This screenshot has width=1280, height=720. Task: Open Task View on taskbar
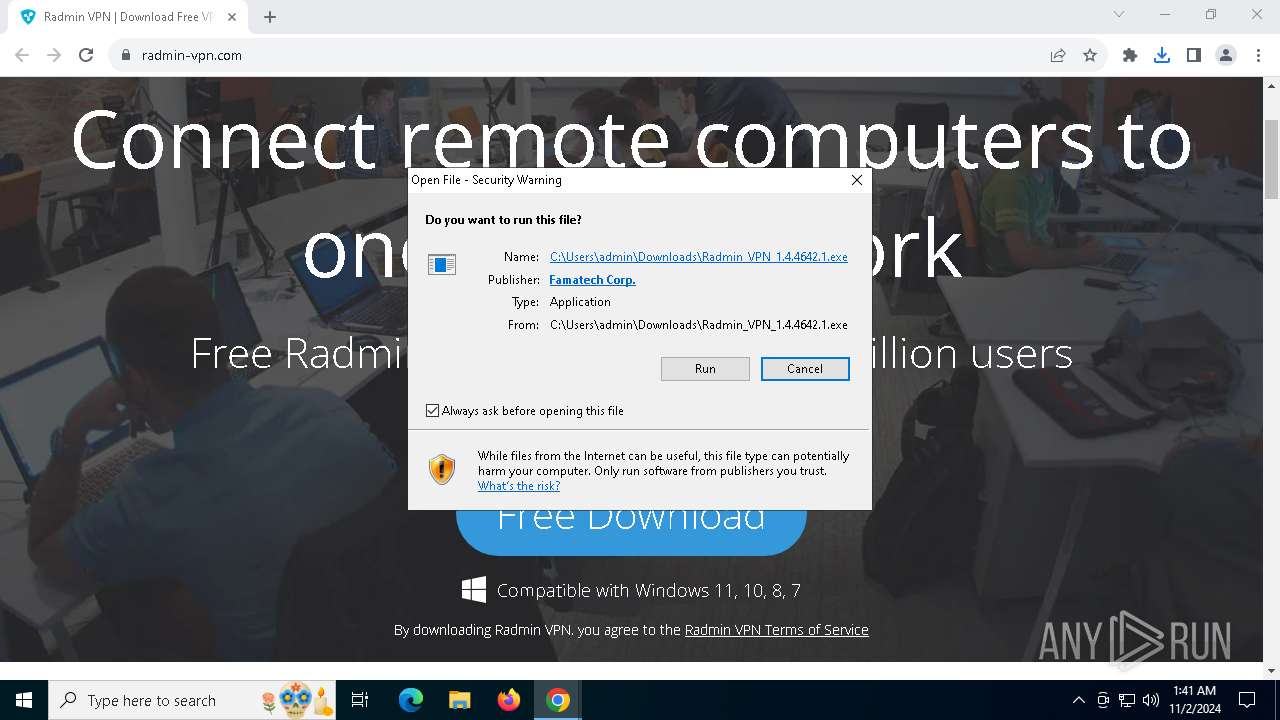point(360,700)
